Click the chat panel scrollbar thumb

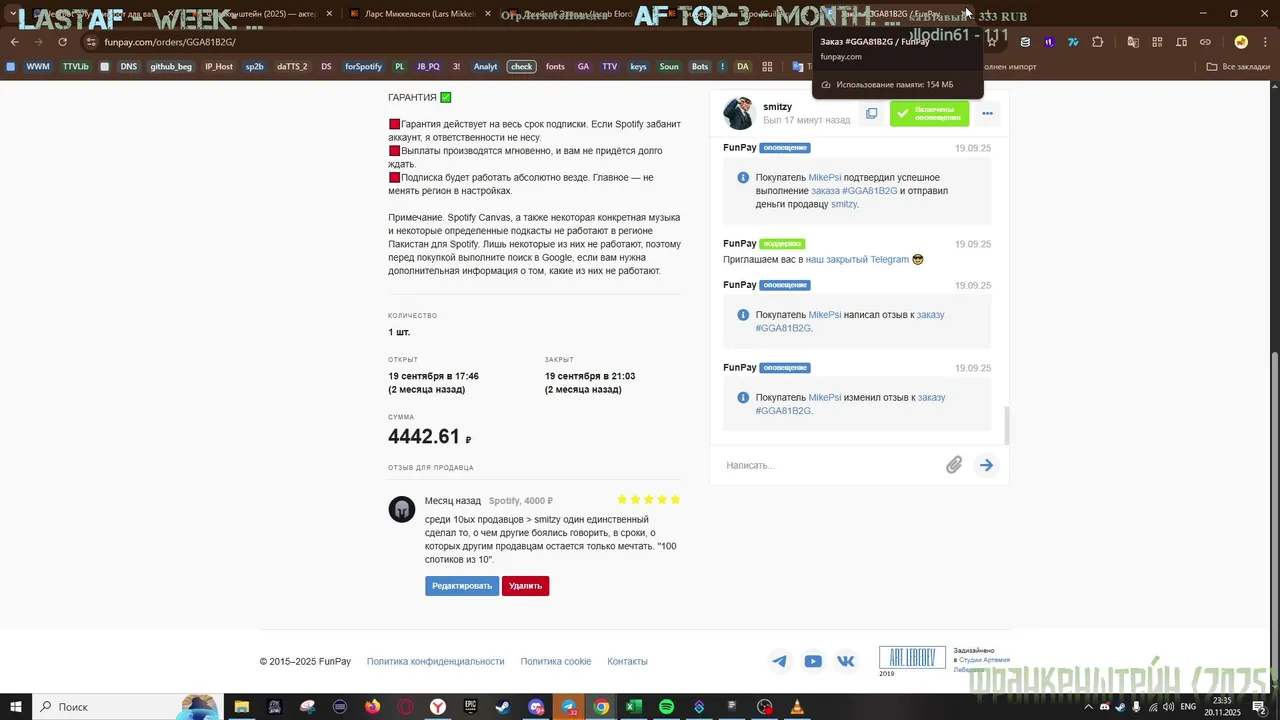1007,425
